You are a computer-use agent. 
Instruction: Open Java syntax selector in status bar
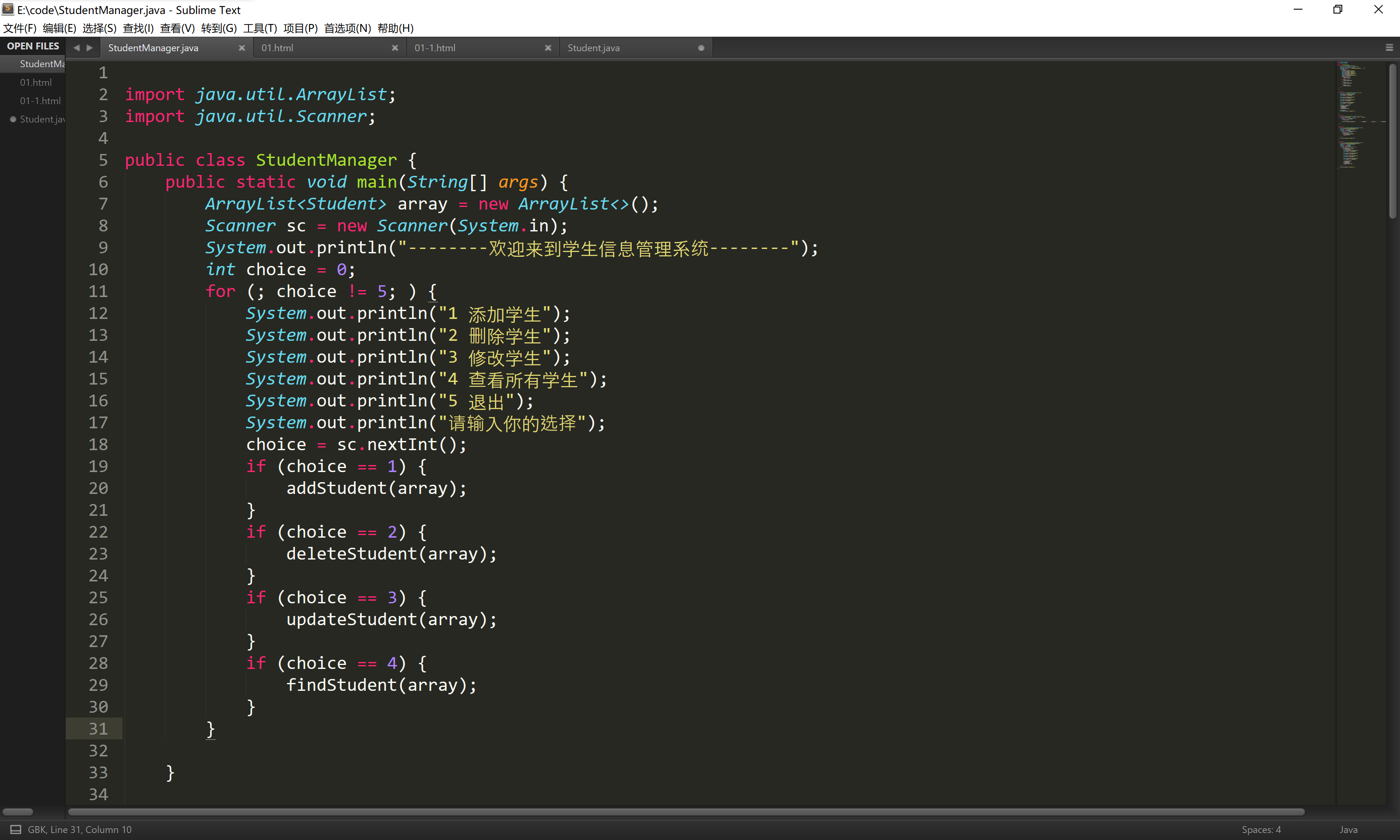tap(1348, 829)
